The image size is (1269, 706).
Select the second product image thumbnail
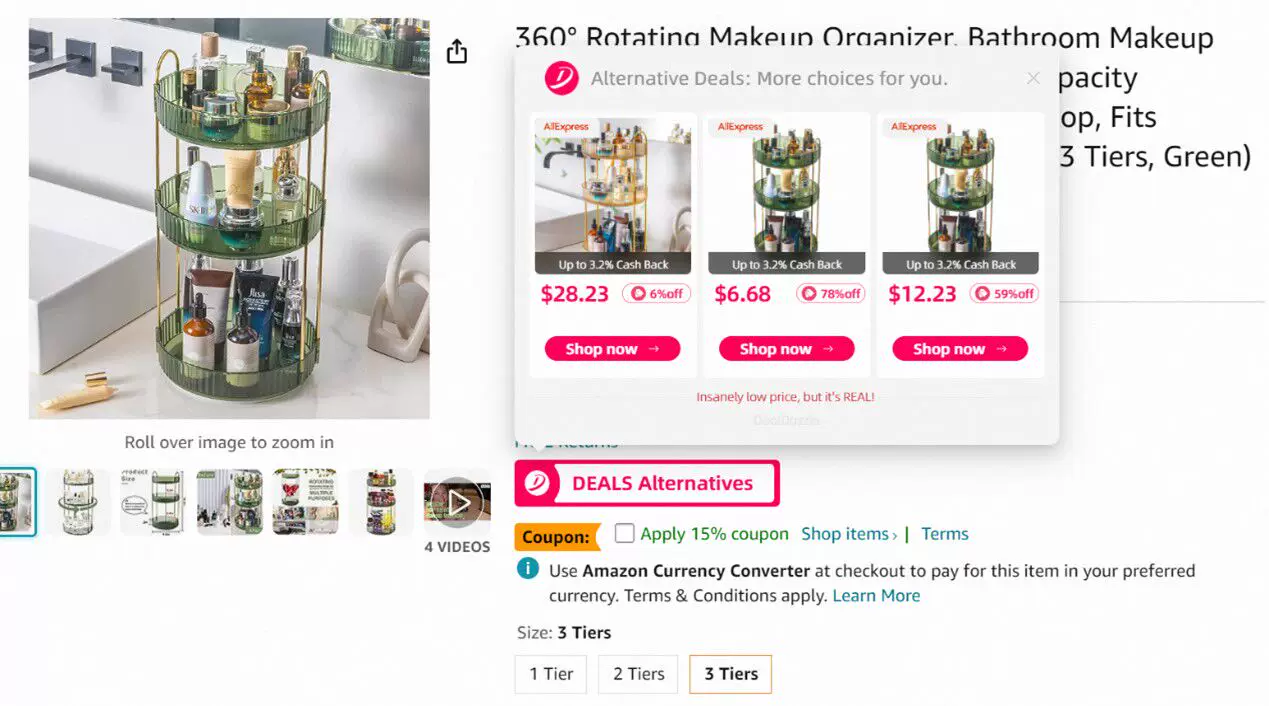click(x=78, y=502)
